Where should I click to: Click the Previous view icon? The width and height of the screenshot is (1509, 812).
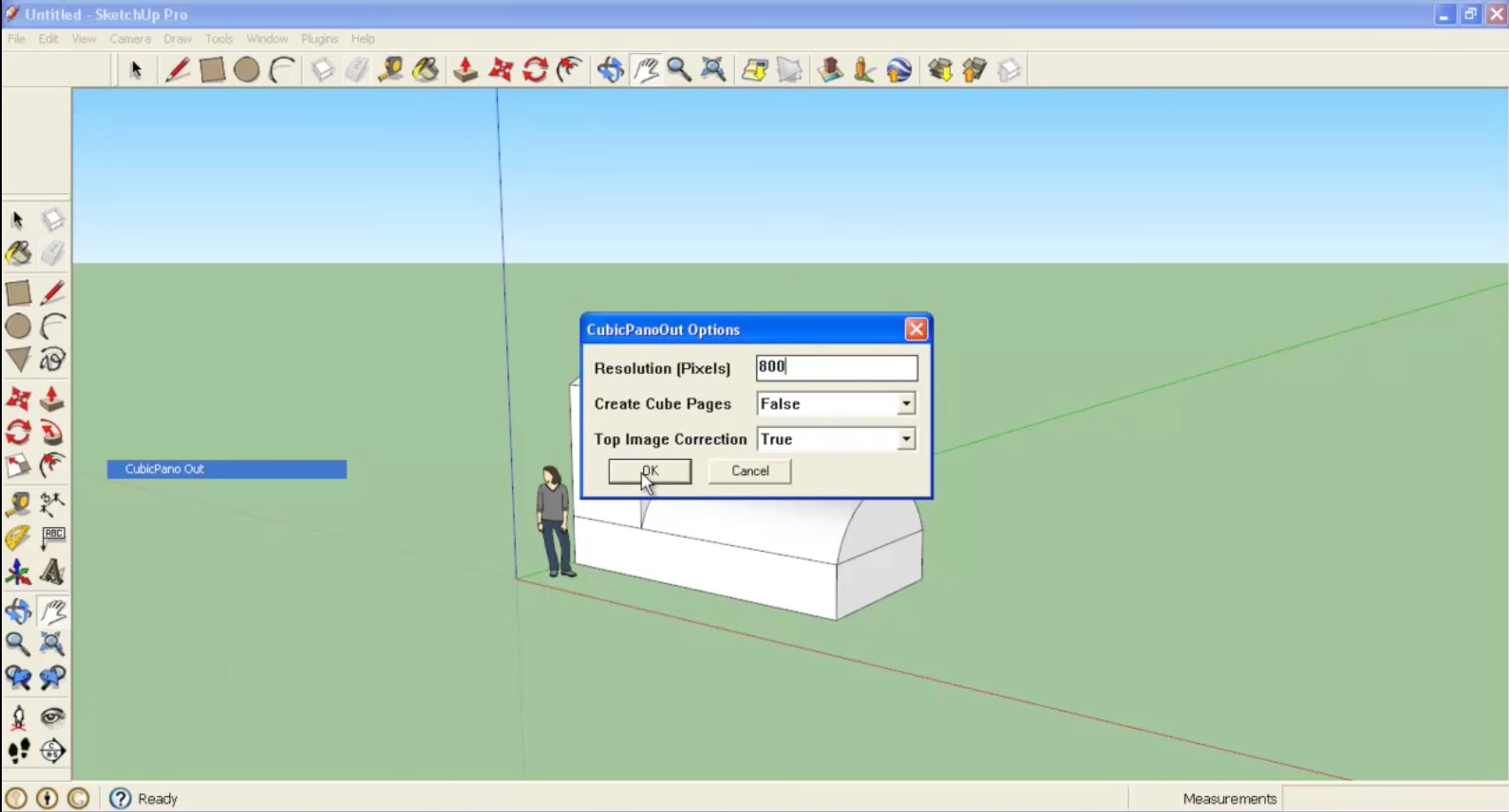coord(18,678)
